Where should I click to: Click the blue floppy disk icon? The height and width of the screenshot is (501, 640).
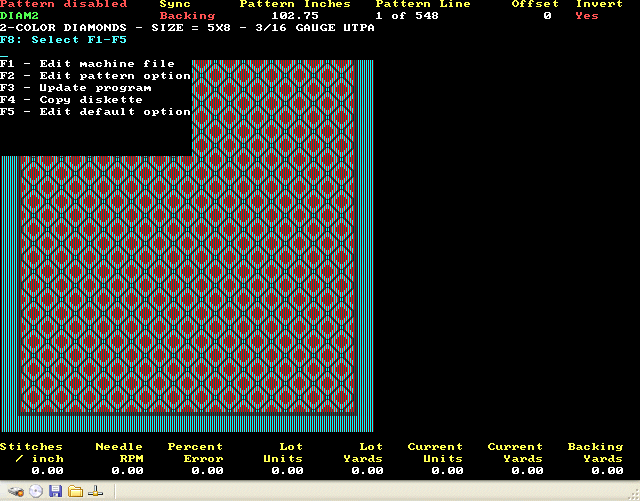pyautogui.click(x=56, y=491)
